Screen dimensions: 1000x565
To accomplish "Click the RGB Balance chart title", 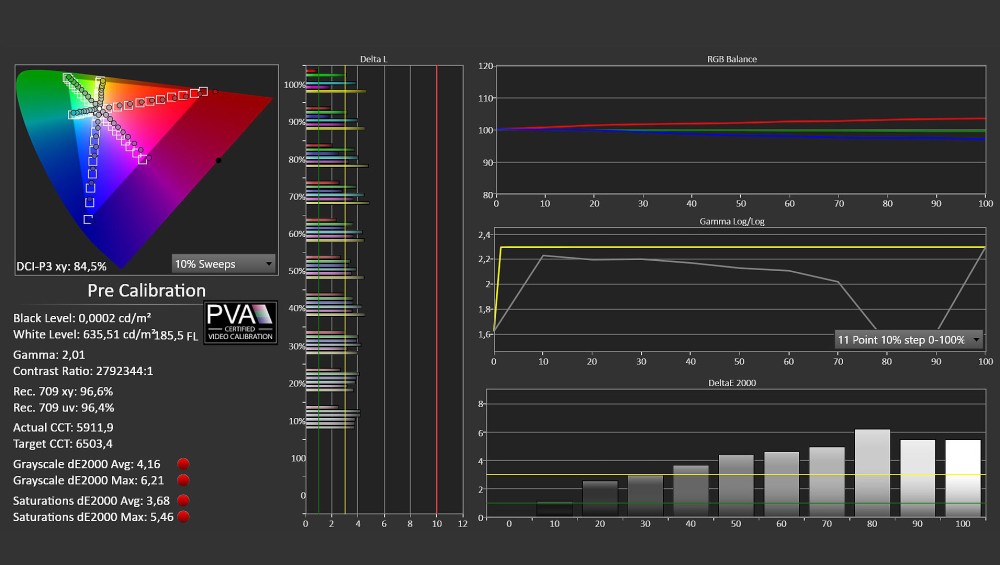I will click(732, 59).
